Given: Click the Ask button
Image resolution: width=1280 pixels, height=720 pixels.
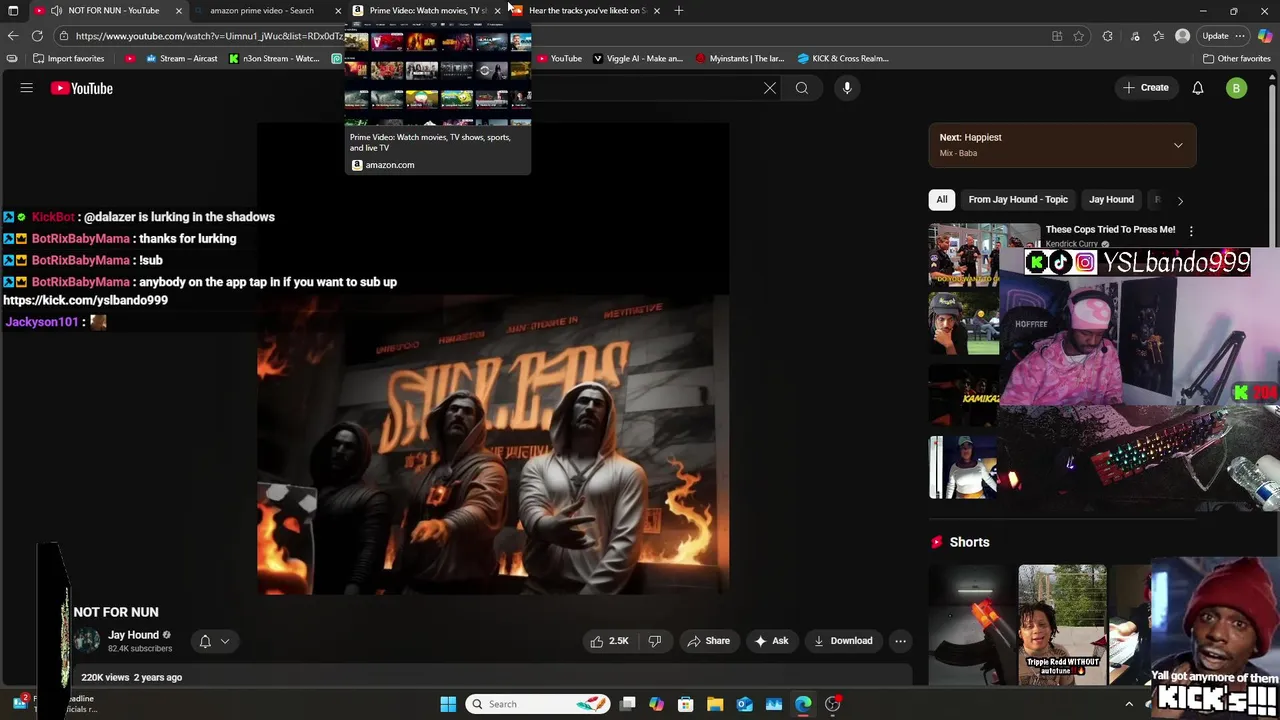Looking at the screenshot, I should [771, 641].
